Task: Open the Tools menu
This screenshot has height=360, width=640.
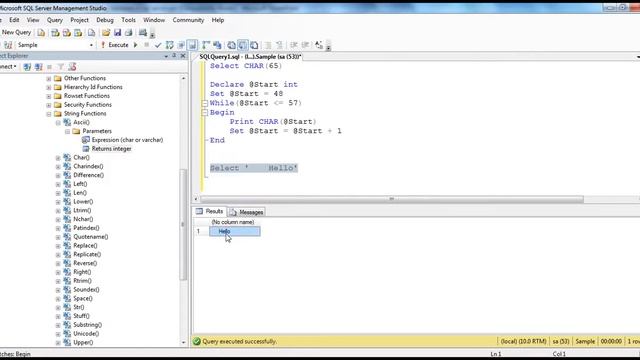Action: click(128, 20)
